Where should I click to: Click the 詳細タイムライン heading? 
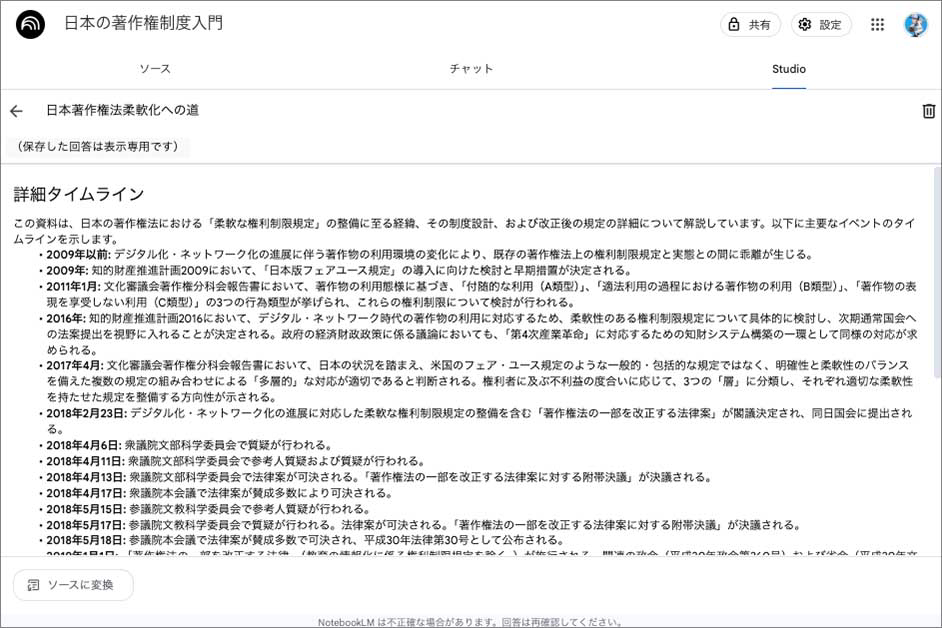pos(79,194)
